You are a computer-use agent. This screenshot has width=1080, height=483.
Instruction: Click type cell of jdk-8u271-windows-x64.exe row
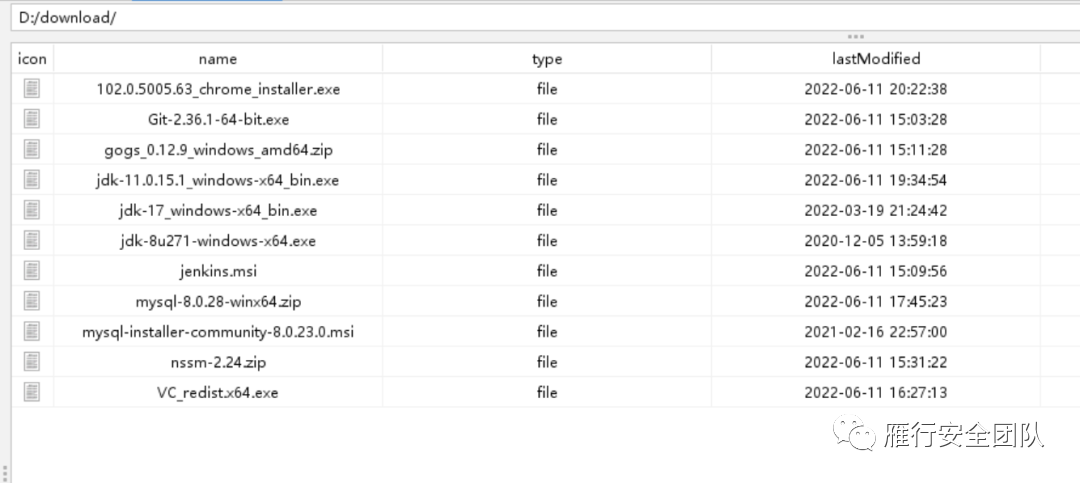pyautogui.click(x=547, y=241)
